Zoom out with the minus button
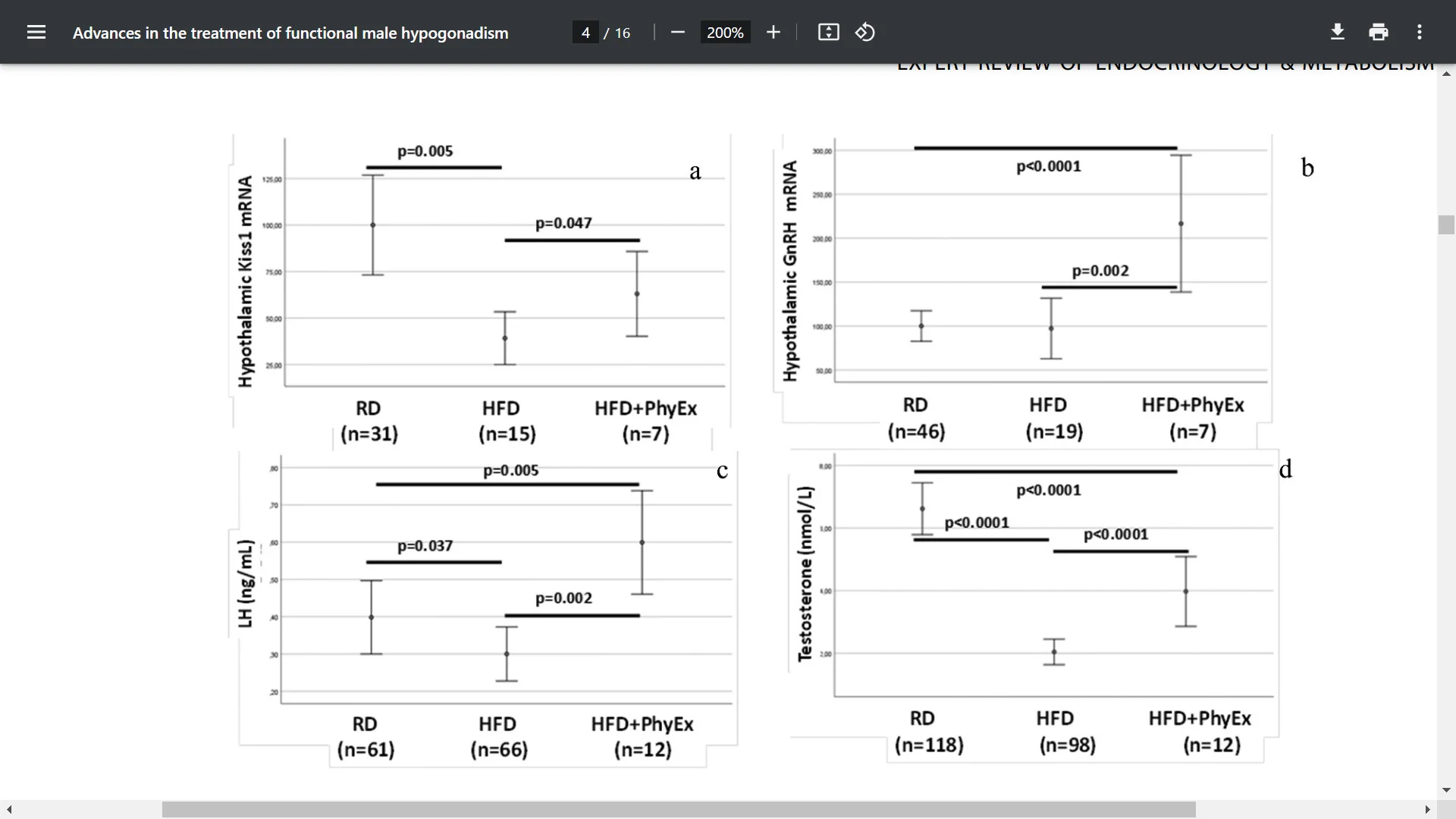Screen dimensions: 1456x819 (x=678, y=32)
